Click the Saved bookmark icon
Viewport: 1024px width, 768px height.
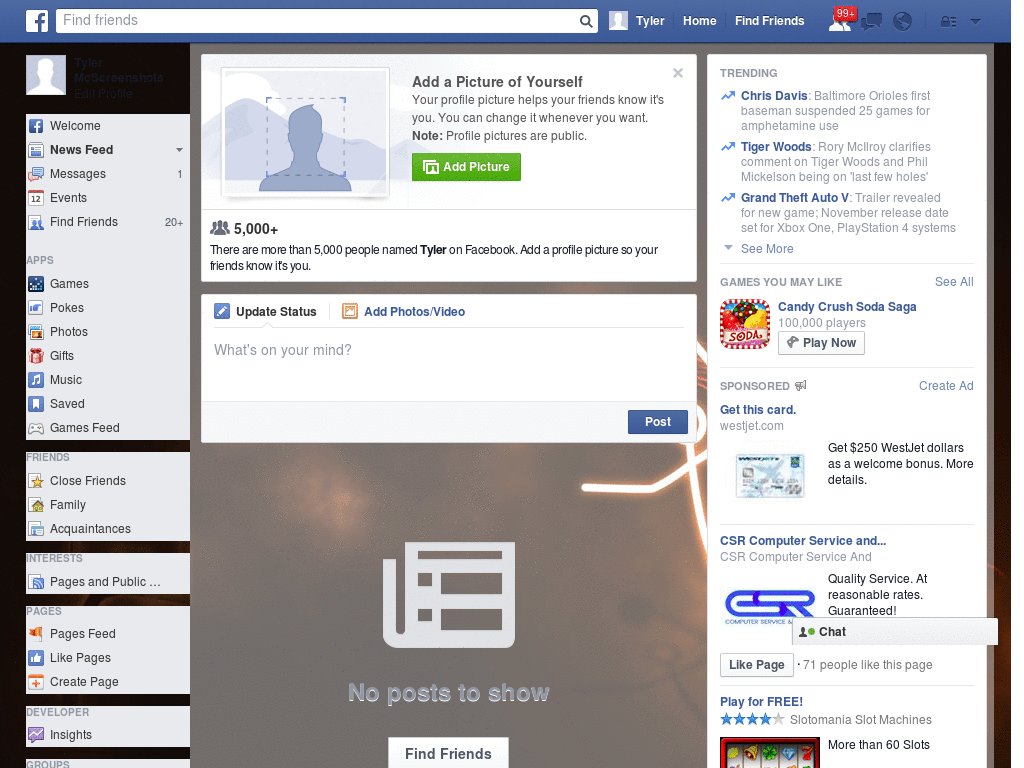click(36, 404)
